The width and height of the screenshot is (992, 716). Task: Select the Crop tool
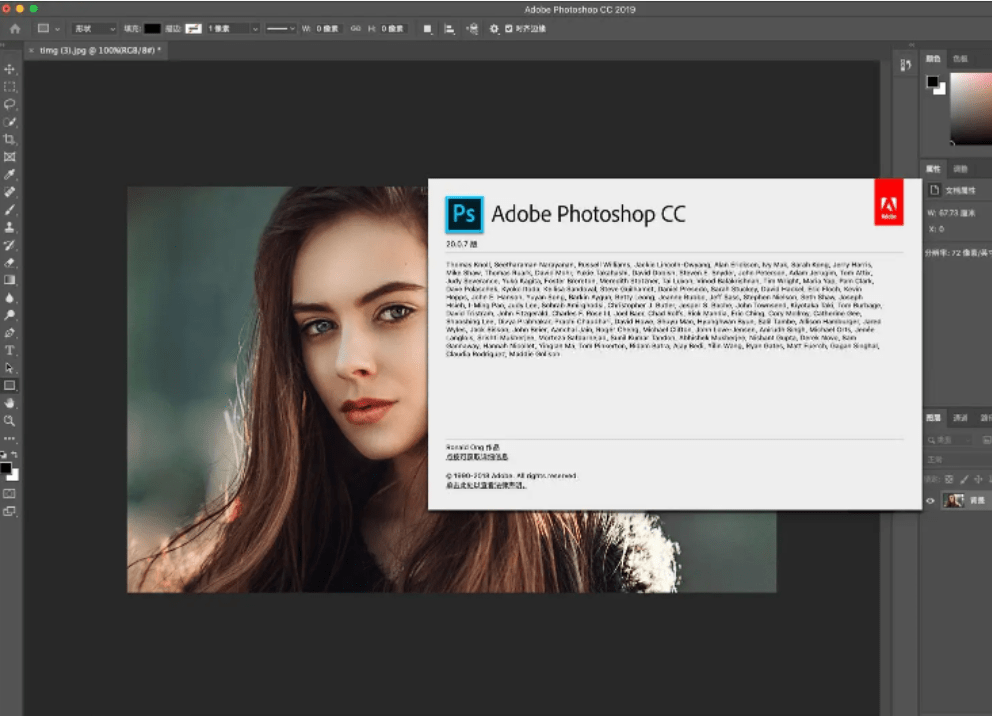pyautogui.click(x=9, y=139)
